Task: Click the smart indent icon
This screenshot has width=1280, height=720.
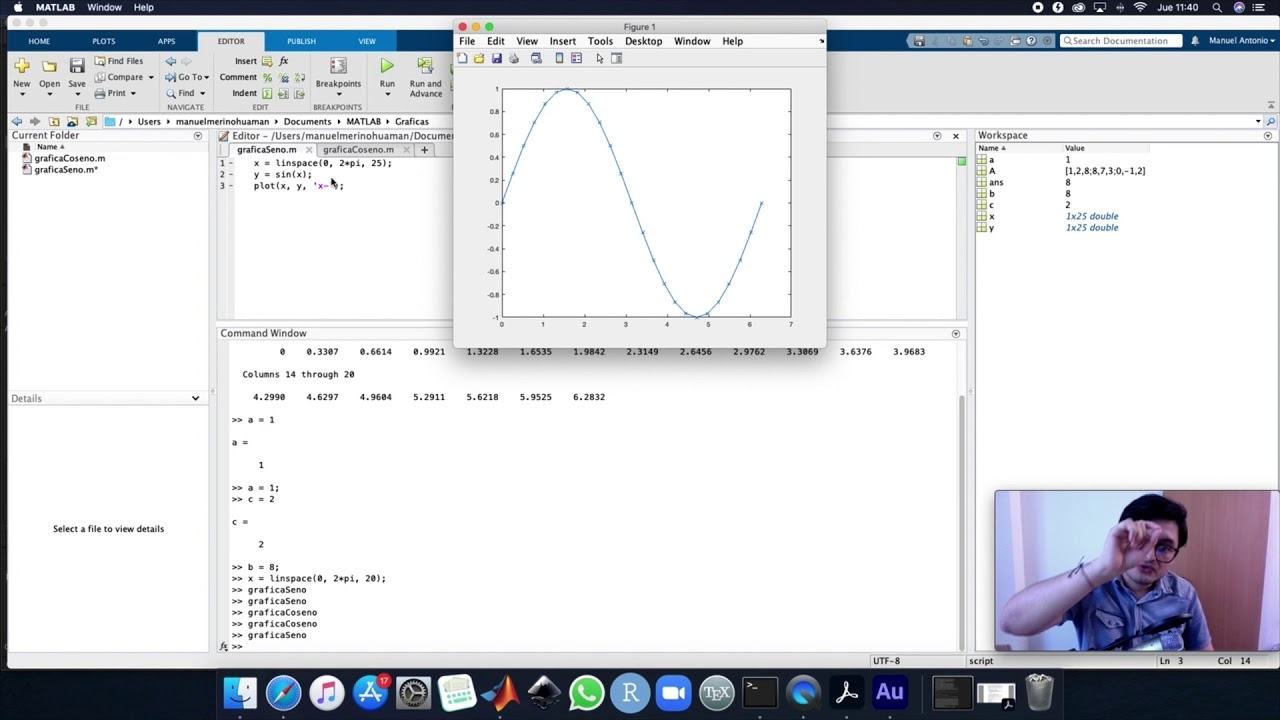Action: 267,93
